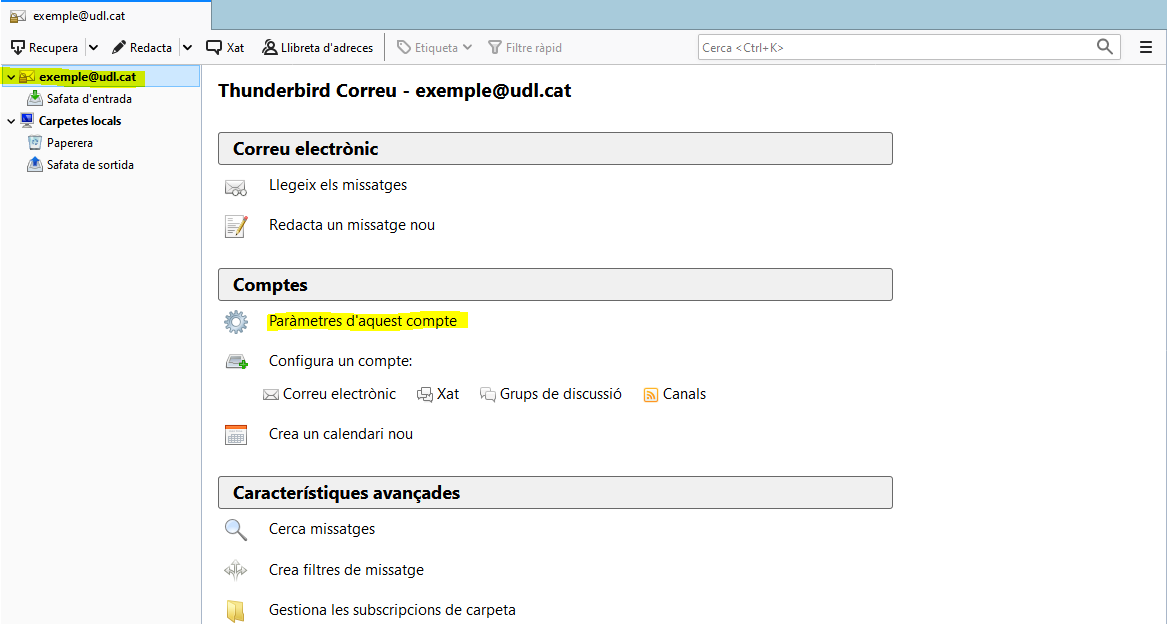Set up a Canals feed account link
Viewport: 1167px width, 624px height.
tap(685, 394)
